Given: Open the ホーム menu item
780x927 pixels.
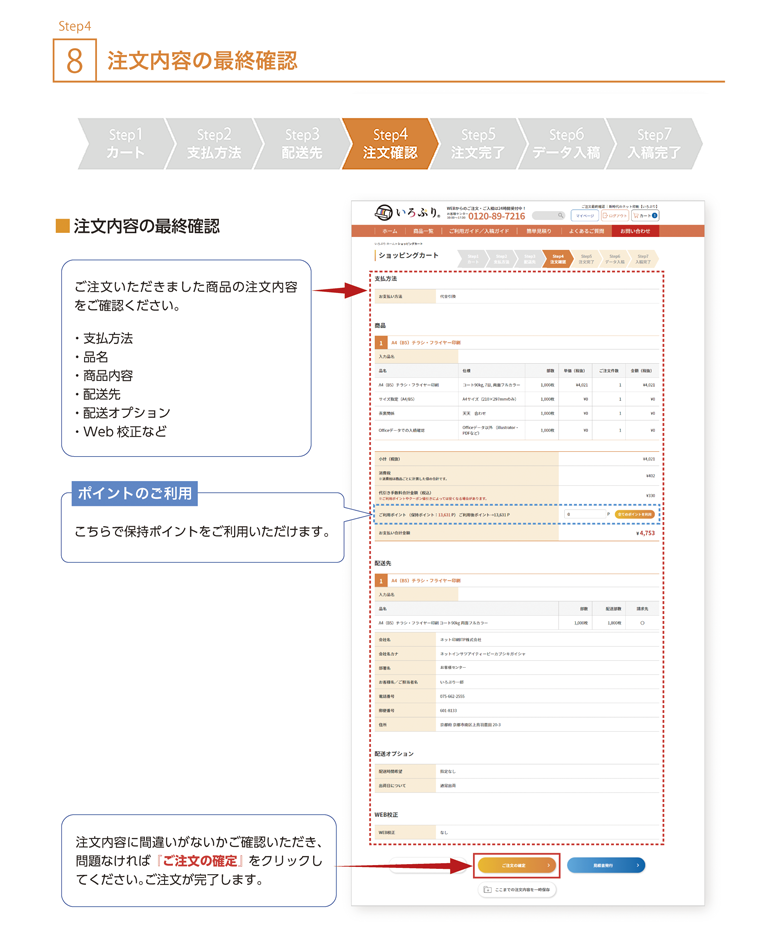Looking at the screenshot, I should tap(390, 231).
